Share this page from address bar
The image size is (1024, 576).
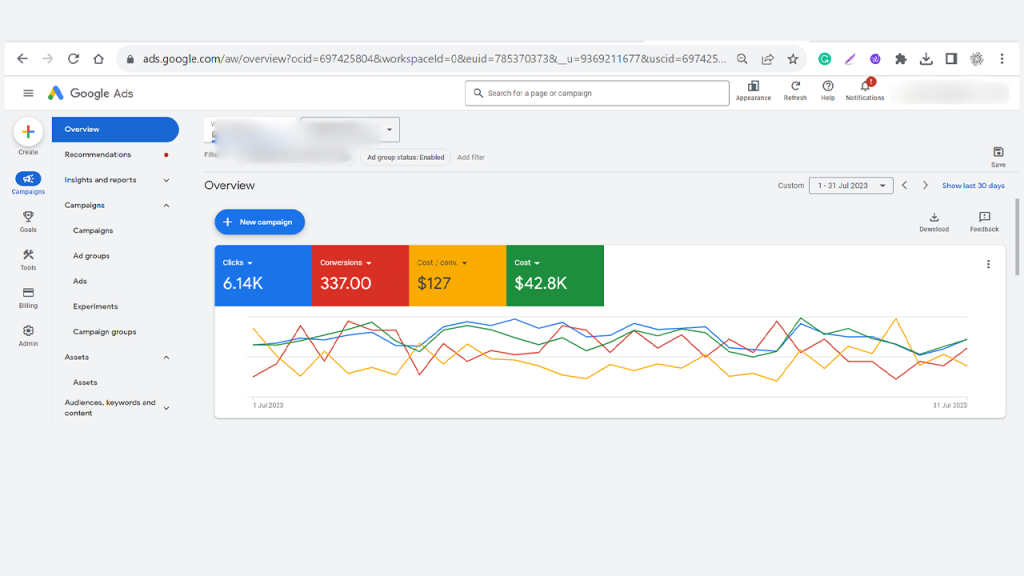click(767, 59)
